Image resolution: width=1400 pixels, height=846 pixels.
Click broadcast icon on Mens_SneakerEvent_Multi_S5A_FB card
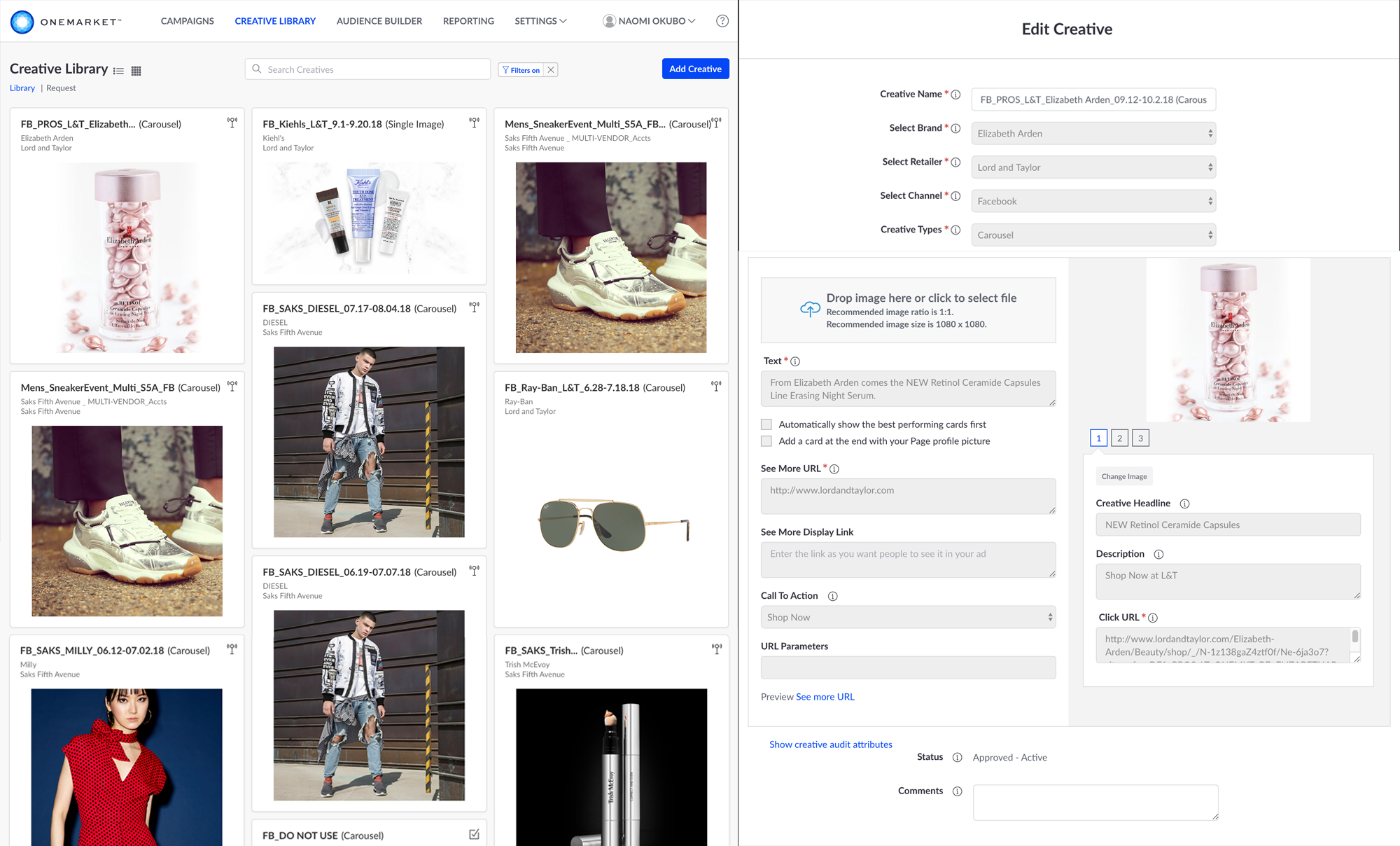(x=232, y=386)
